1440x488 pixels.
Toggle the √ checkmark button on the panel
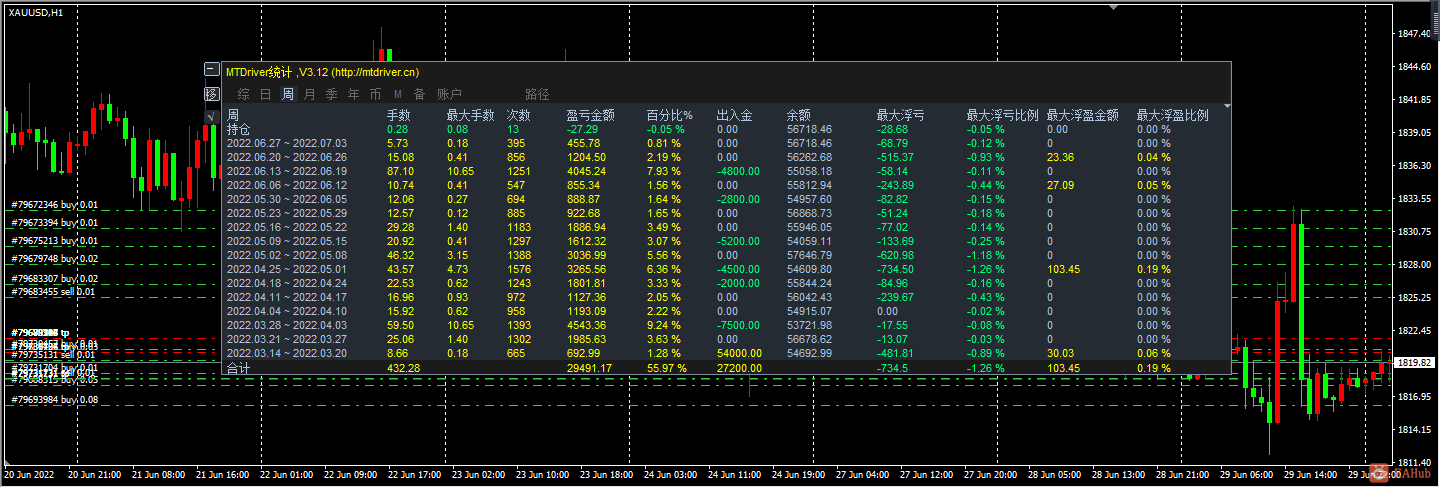click(x=211, y=117)
